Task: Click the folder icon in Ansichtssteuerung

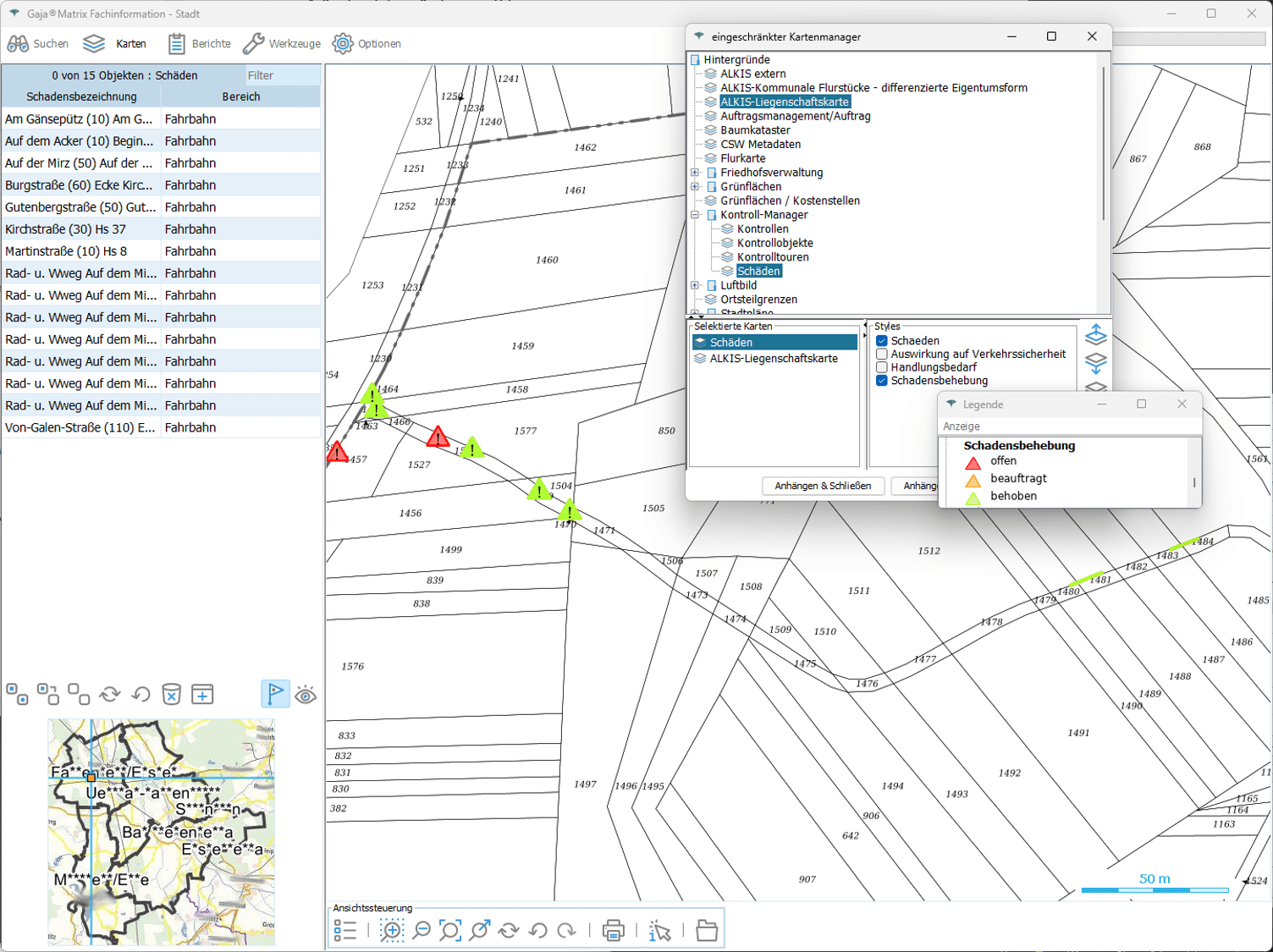Action: 707,931
